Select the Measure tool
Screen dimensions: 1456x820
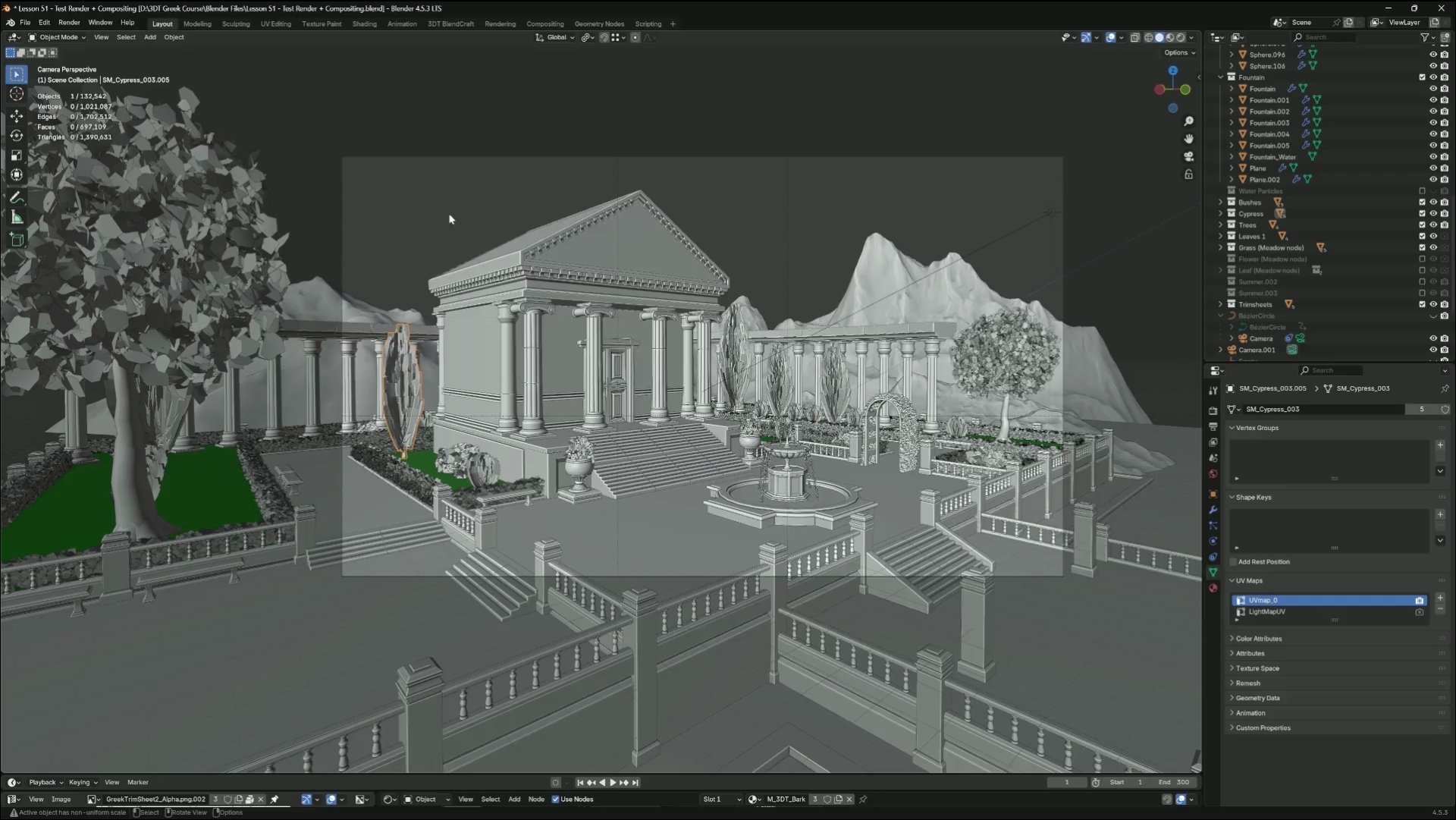coord(16,218)
